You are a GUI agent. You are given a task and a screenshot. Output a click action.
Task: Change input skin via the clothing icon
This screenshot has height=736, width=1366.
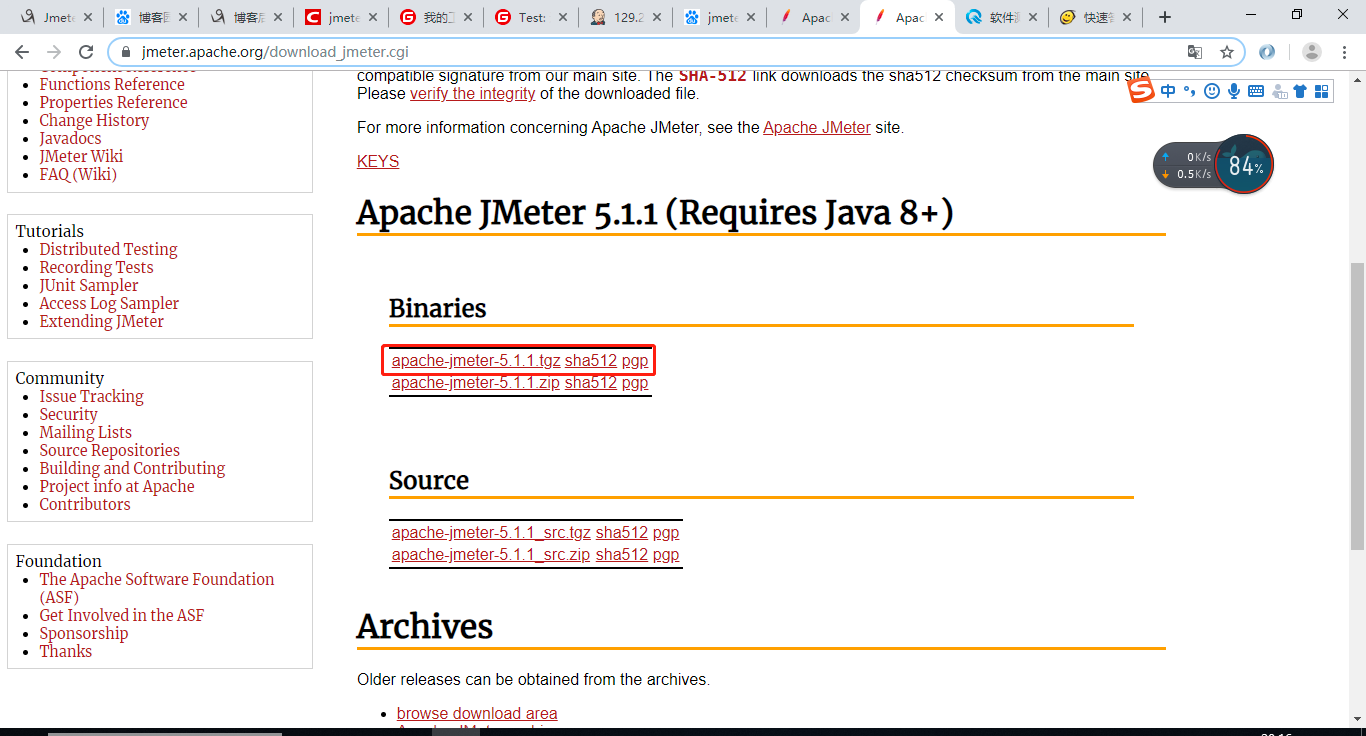pos(1300,90)
